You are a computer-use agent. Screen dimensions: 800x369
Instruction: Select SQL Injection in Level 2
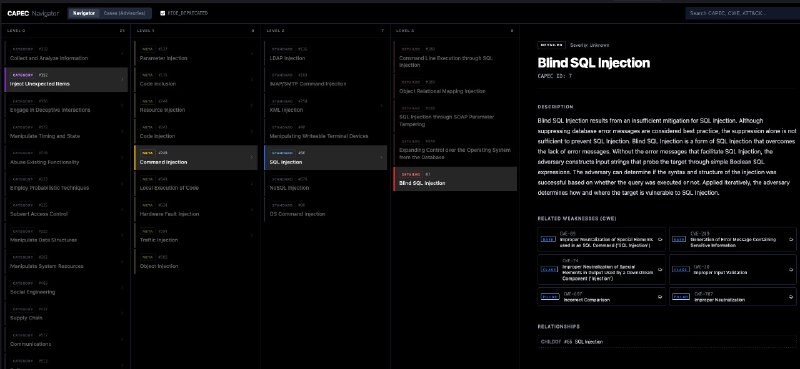point(325,158)
